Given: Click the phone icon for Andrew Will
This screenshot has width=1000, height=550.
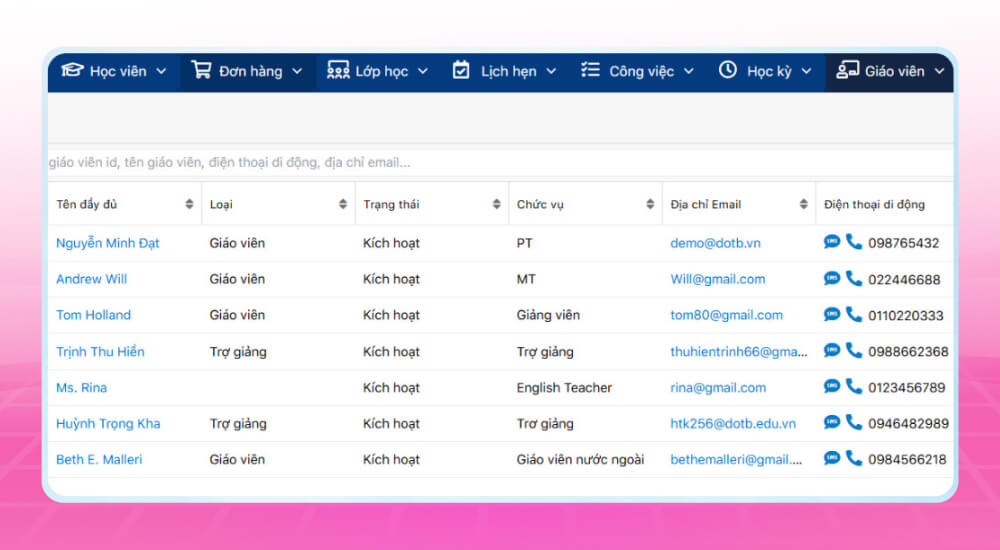Looking at the screenshot, I should coord(853,278).
